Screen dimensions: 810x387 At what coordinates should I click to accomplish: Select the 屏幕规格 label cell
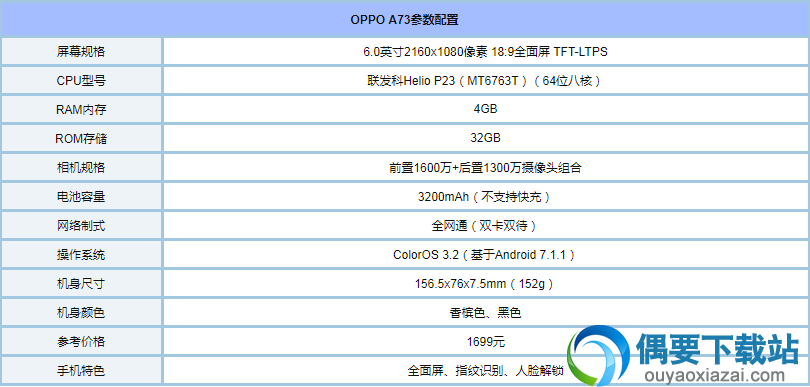pyautogui.click(x=82, y=52)
